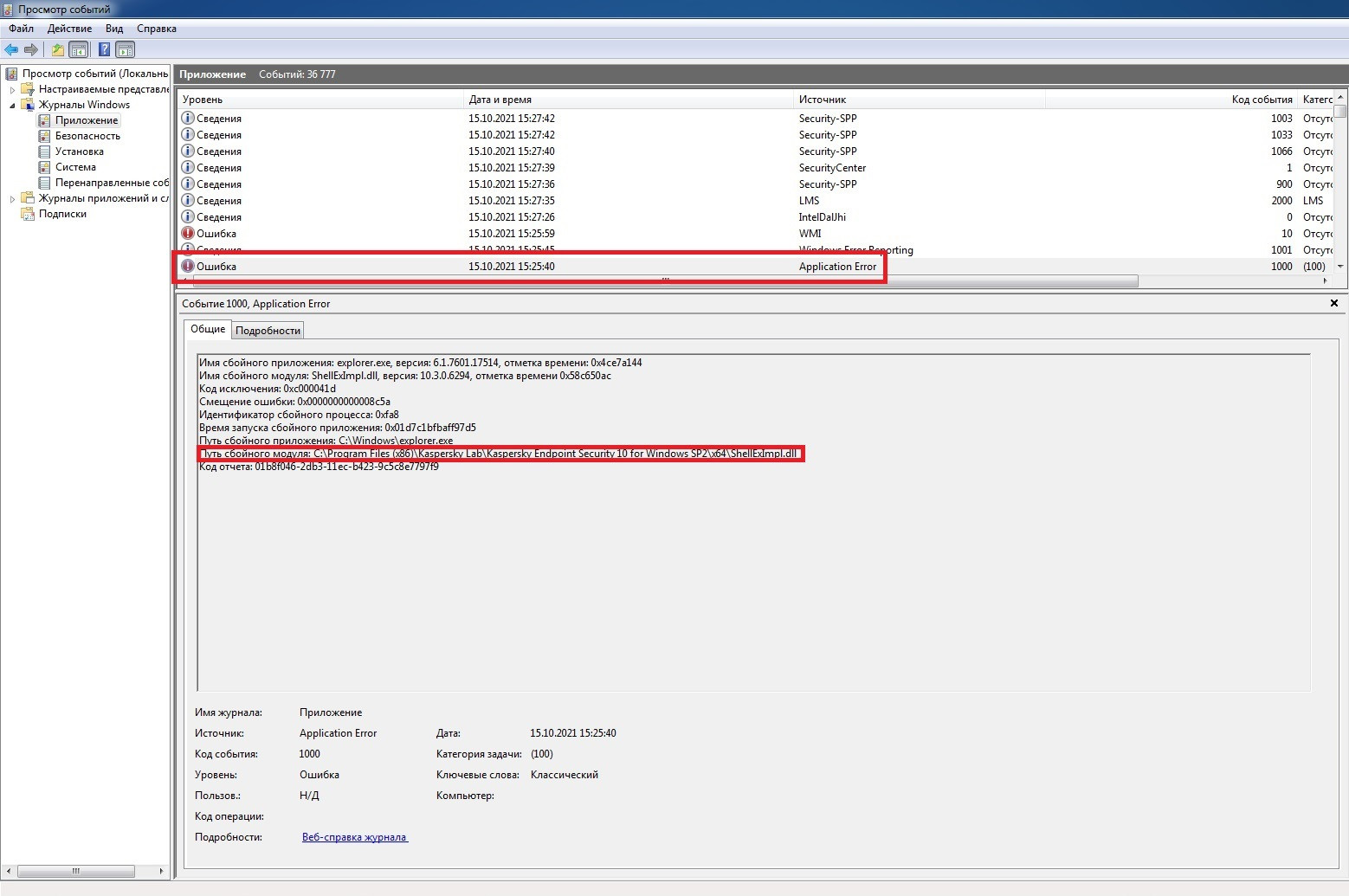Select the Установка log in tree
The image size is (1349, 896).
point(79,151)
